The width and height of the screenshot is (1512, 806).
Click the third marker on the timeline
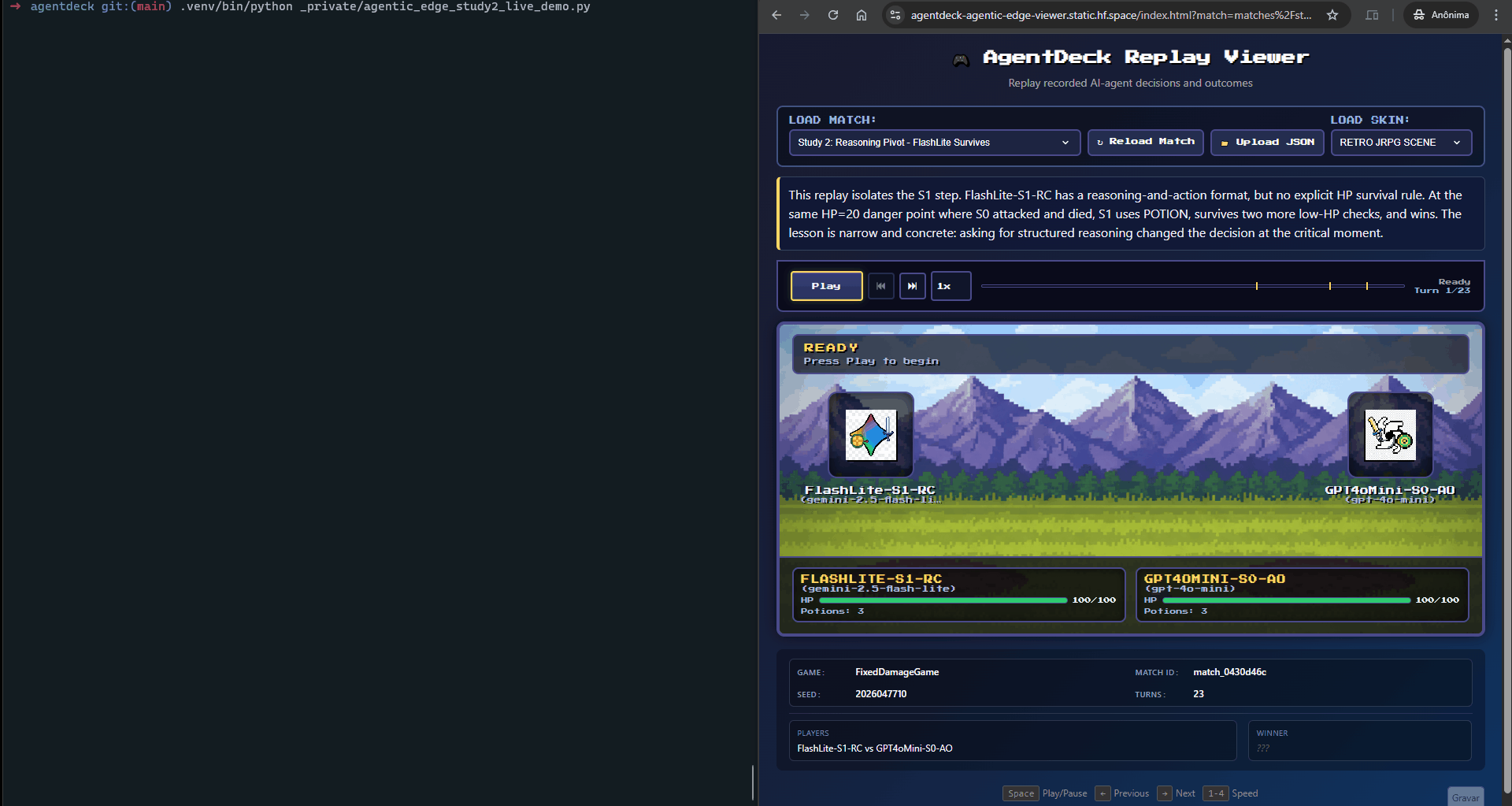tap(1367, 286)
